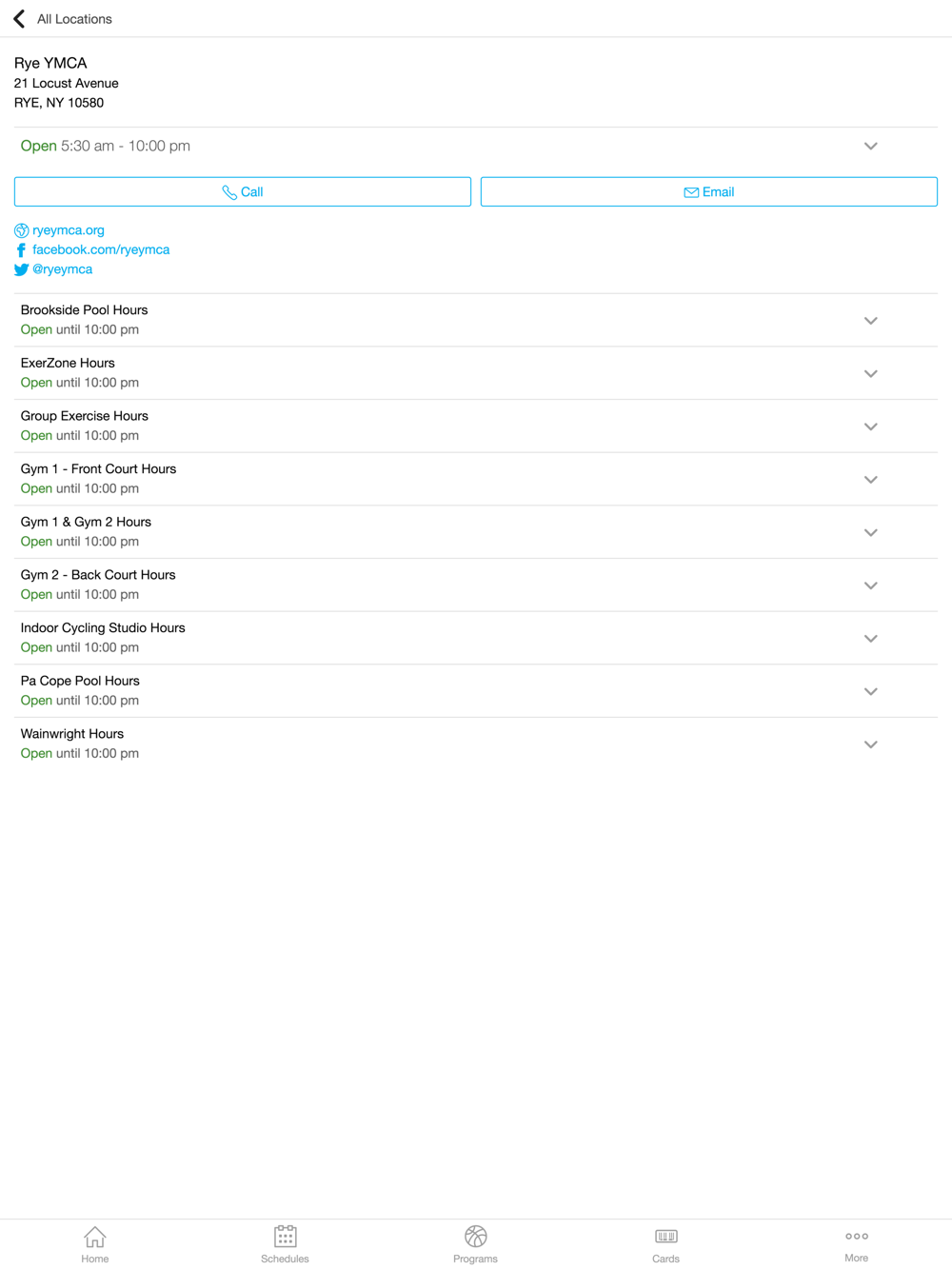Select the Indoor Cycling Studio Hours title
The height and width of the screenshot is (1270, 952).
pyautogui.click(x=103, y=628)
